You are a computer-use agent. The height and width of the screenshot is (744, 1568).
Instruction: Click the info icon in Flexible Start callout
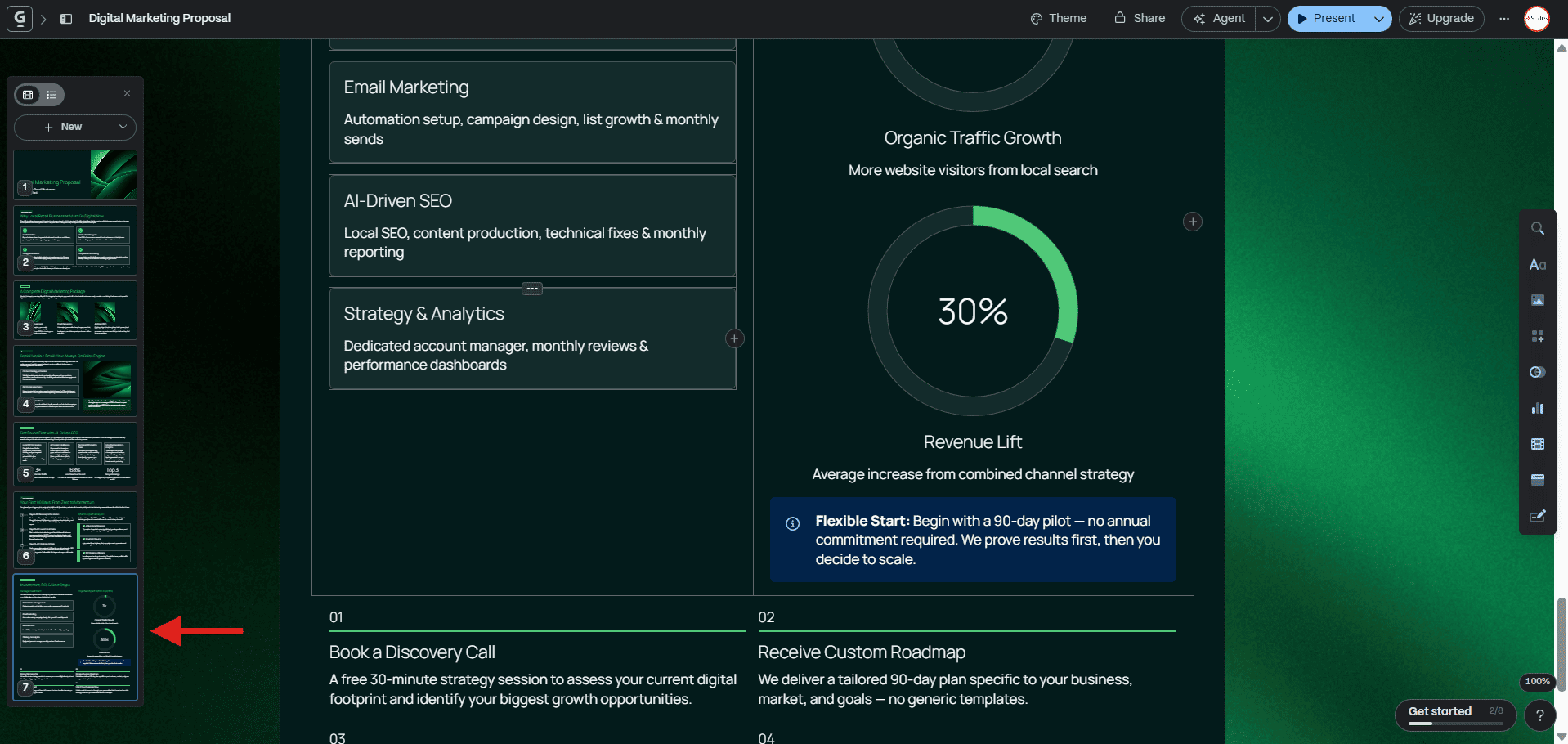[792, 523]
